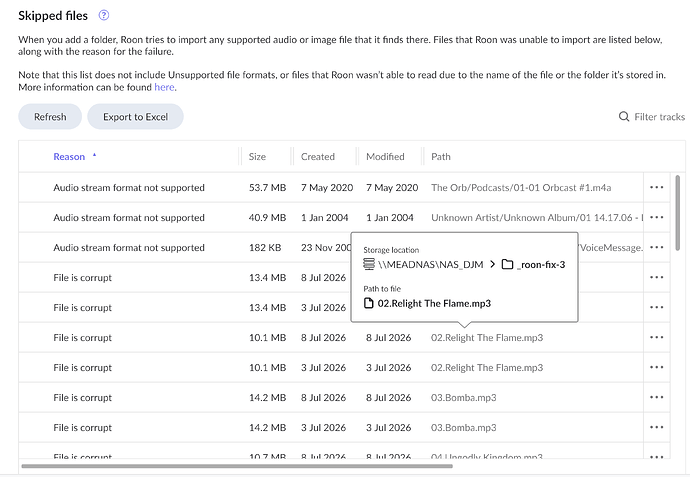Click the help question mark beside Skipped files
This screenshot has width=690, height=477.
point(104,15)
